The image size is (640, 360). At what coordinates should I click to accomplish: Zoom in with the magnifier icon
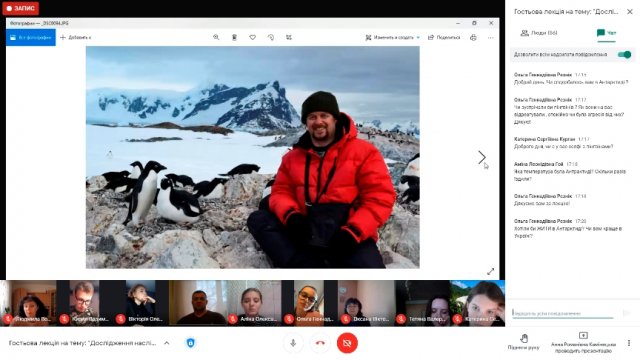pyautogui.click(x=216, y=37)
